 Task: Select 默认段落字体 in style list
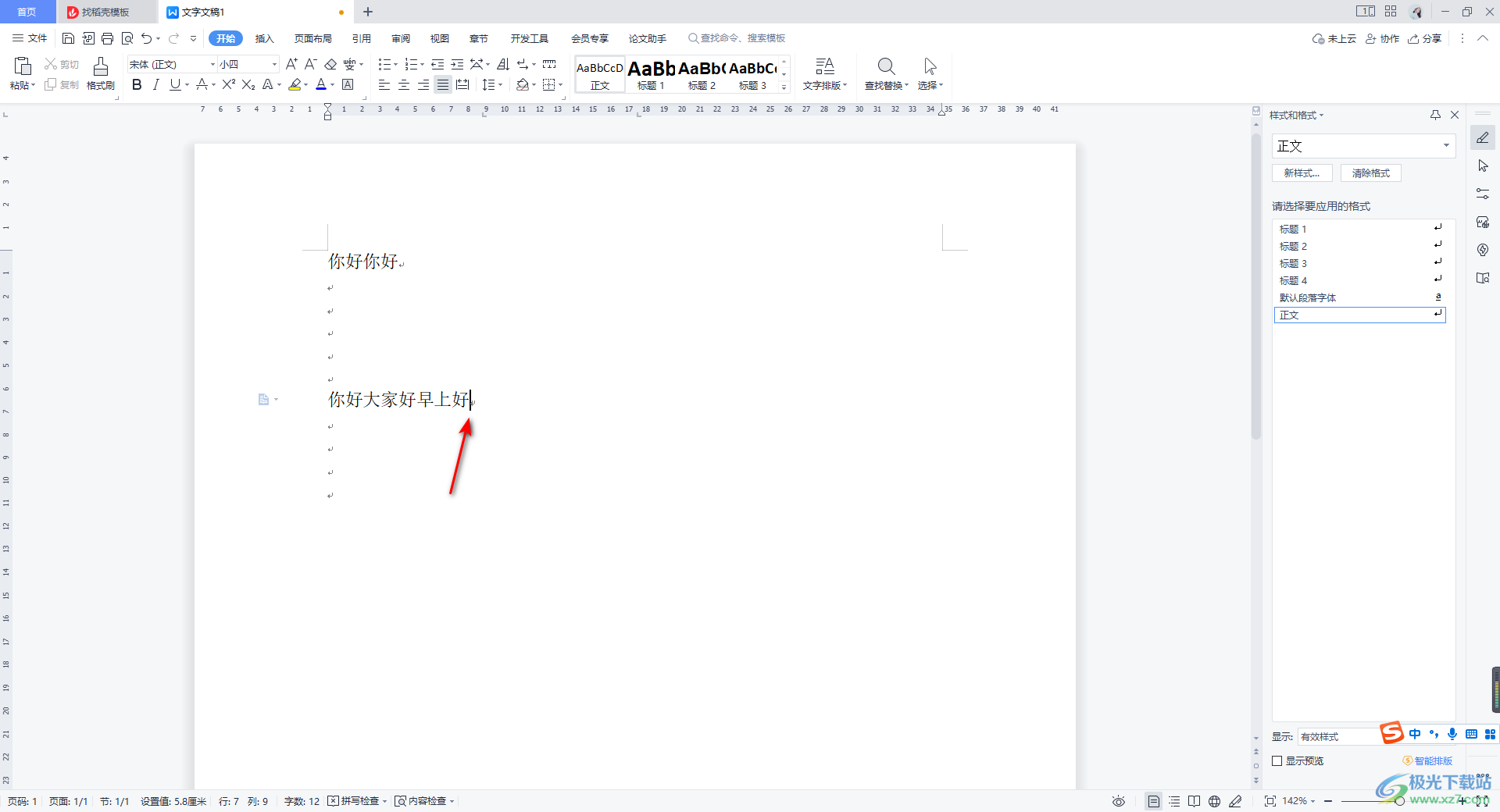tap(1359, 297)
